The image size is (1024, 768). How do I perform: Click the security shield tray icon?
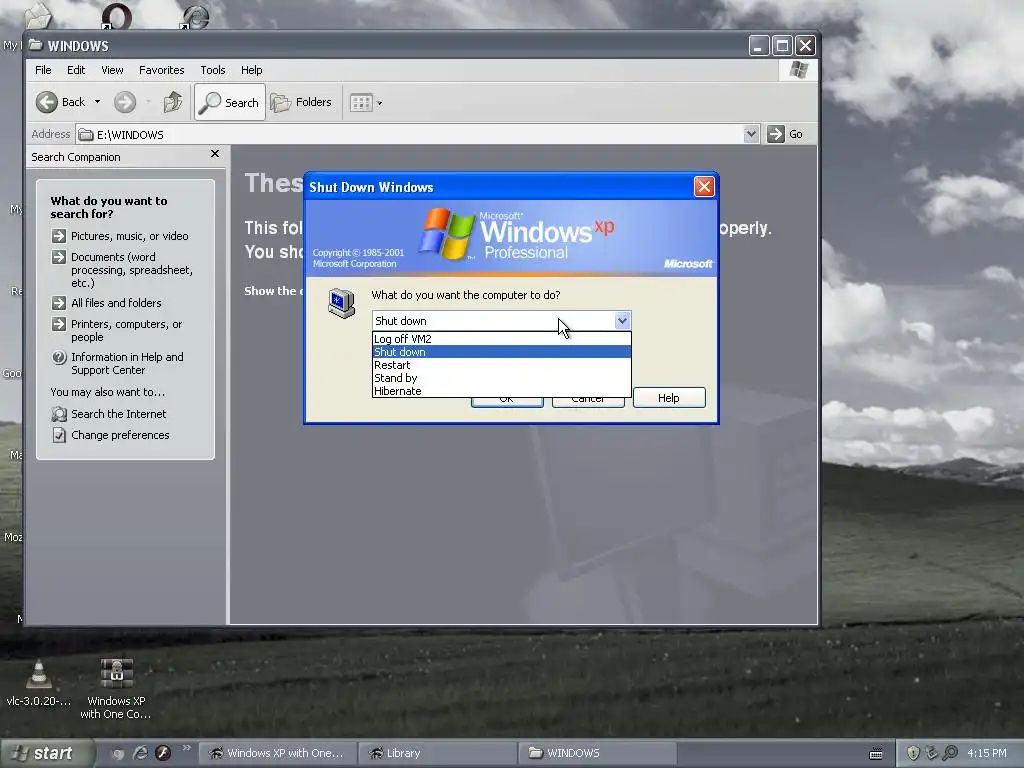[914, 753]
